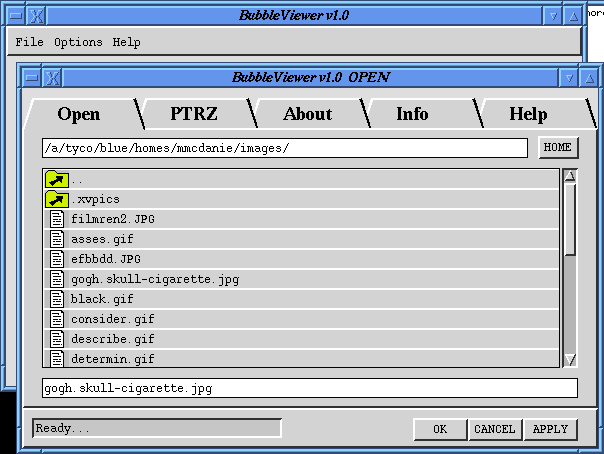Viewport: 604px width, 454px height.
Task: Click the directory path input field
Action: 284,148
